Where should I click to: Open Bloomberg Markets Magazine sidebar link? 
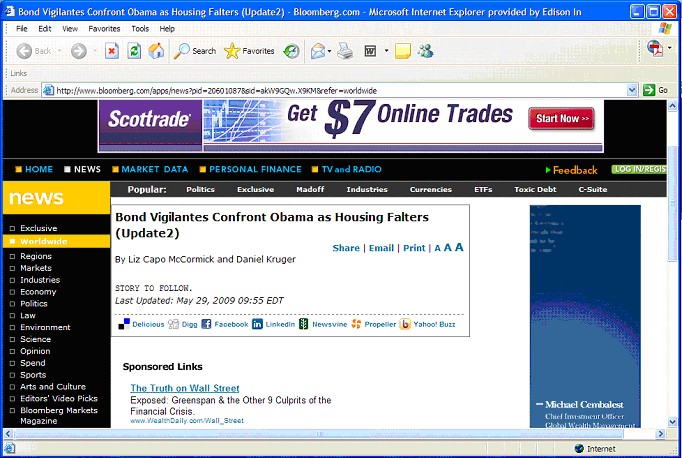(59, 415)
